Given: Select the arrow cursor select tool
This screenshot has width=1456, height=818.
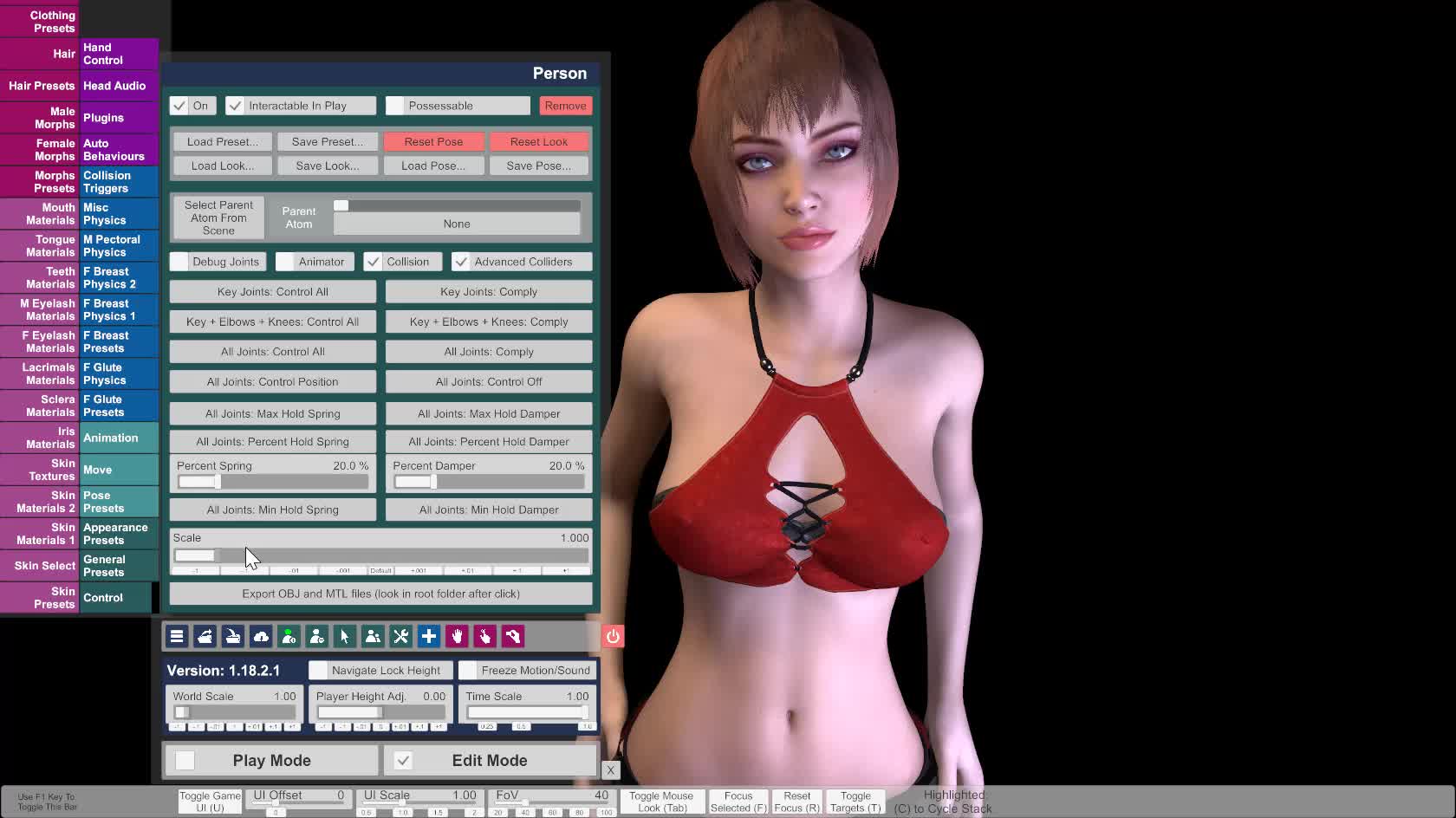Looking at the screenshot, I should click(345, 637).
